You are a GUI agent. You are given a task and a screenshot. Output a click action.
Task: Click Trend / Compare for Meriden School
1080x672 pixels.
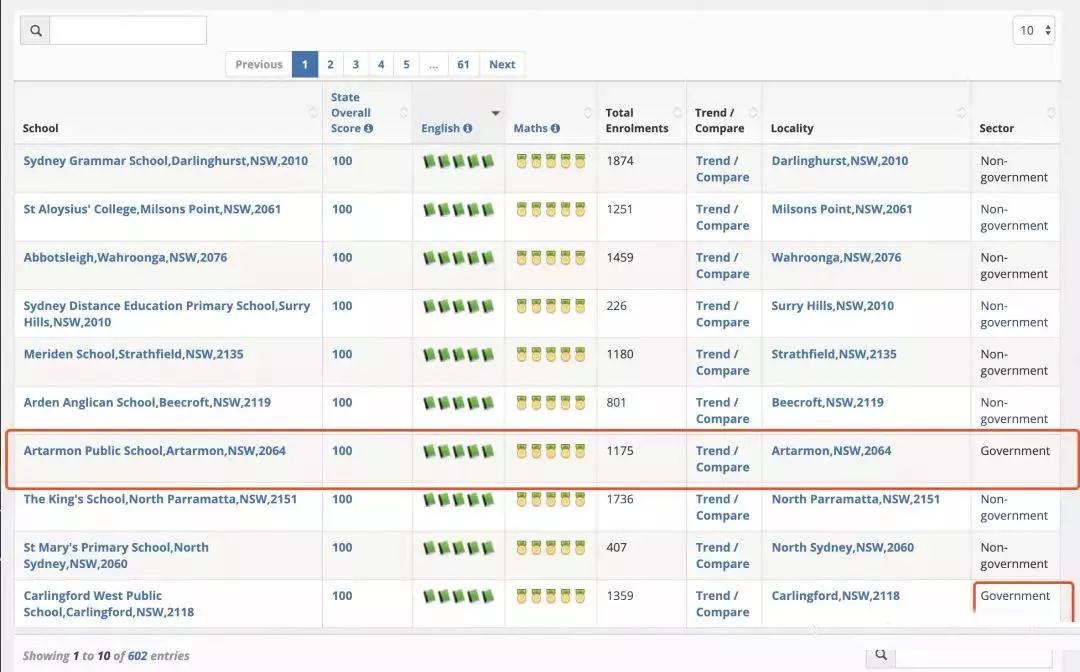(x=723, y=362)
